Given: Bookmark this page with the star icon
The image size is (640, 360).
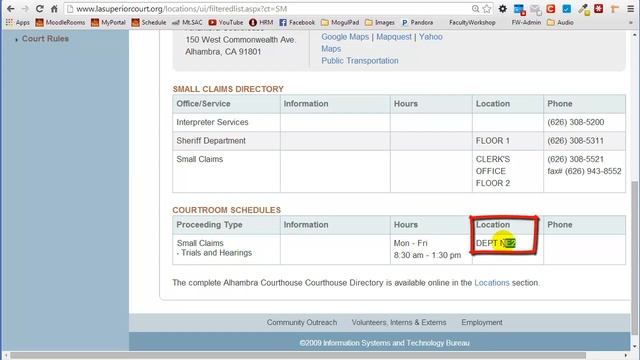Looking at the screenshot, I should tap(487, 9).
